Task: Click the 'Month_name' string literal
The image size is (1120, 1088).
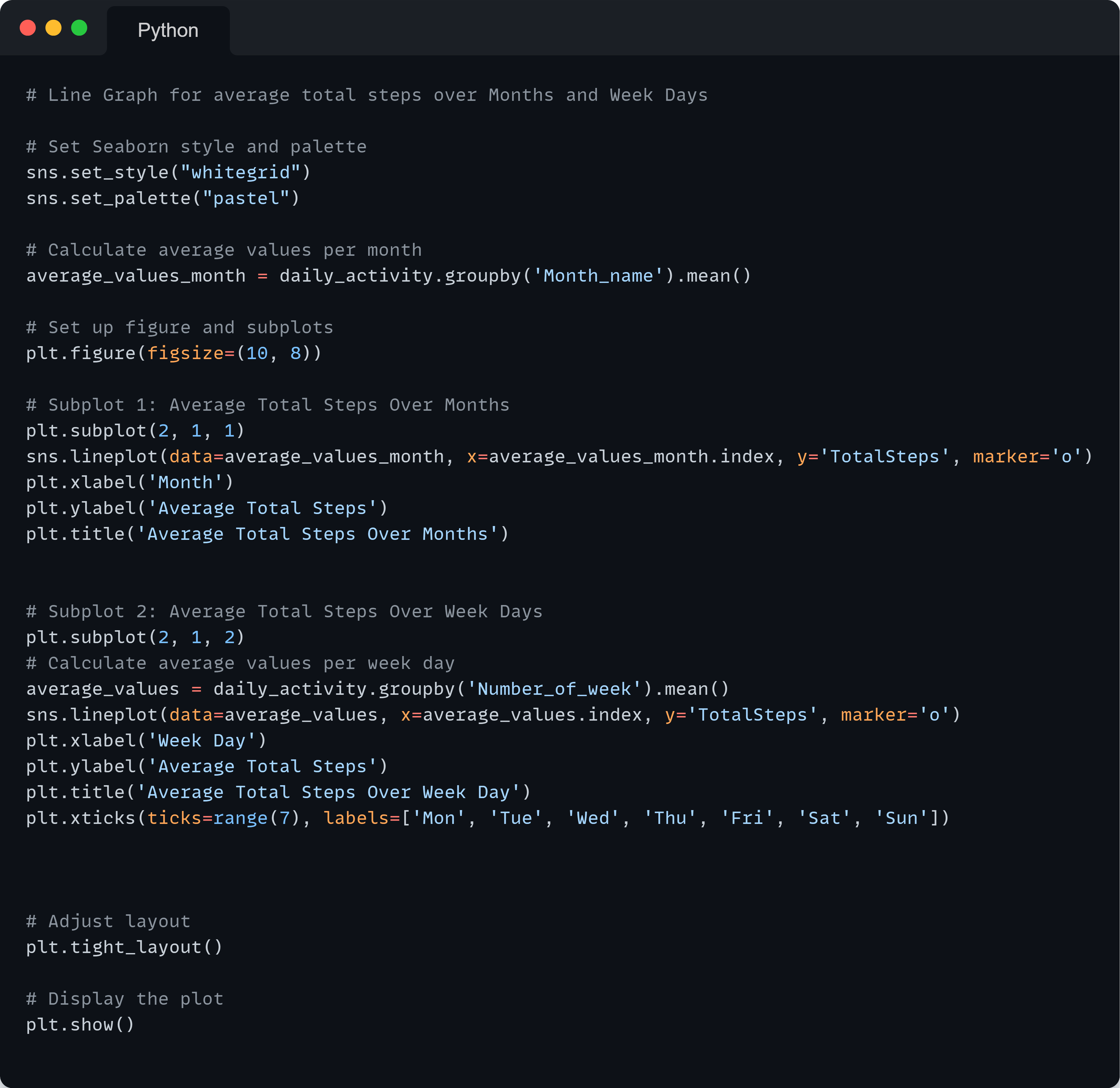Action: (598, 276)
